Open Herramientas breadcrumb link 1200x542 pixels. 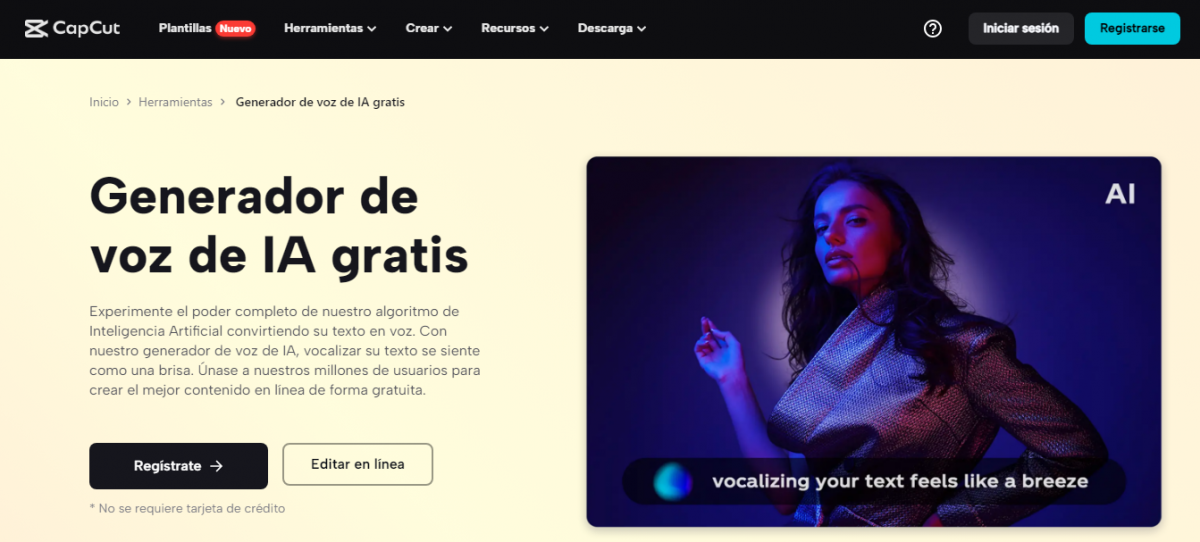click(175, 102)
